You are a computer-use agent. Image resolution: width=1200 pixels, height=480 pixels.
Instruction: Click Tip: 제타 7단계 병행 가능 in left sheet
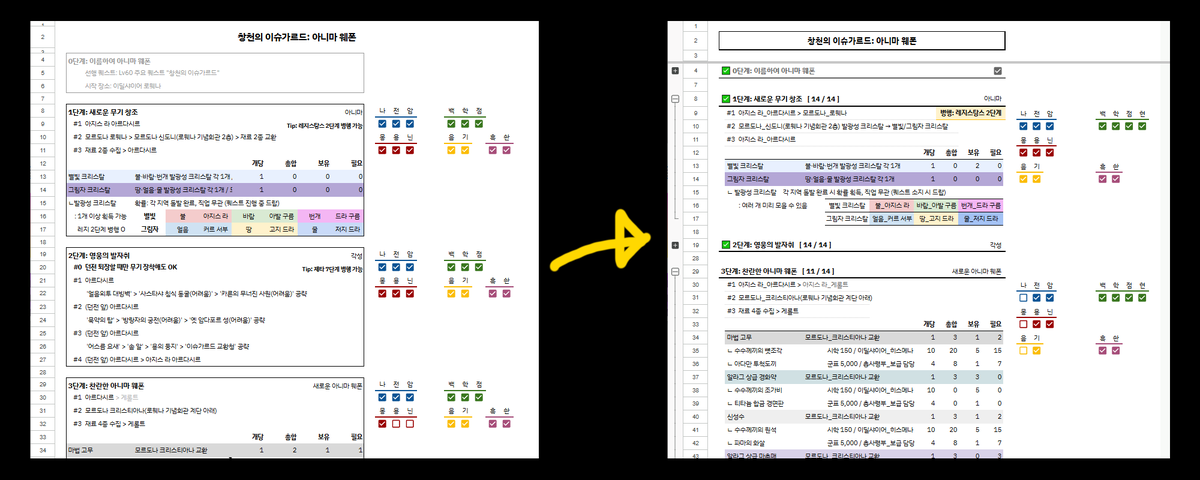point(332,268)
